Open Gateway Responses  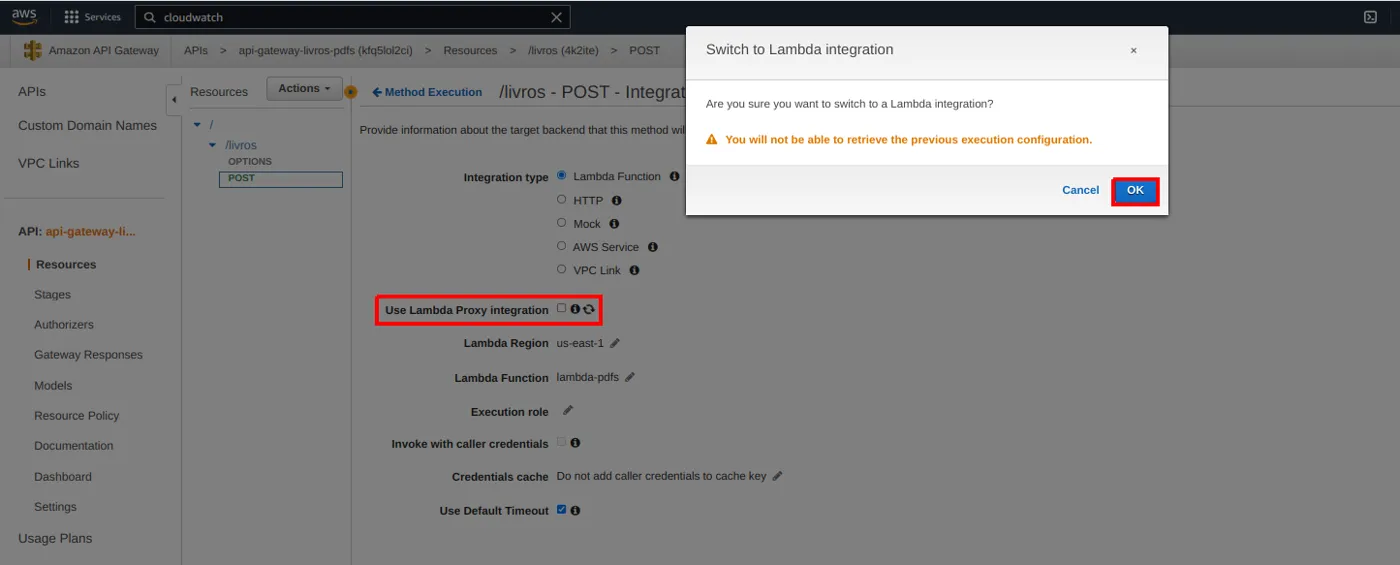(x=88, y=355)
